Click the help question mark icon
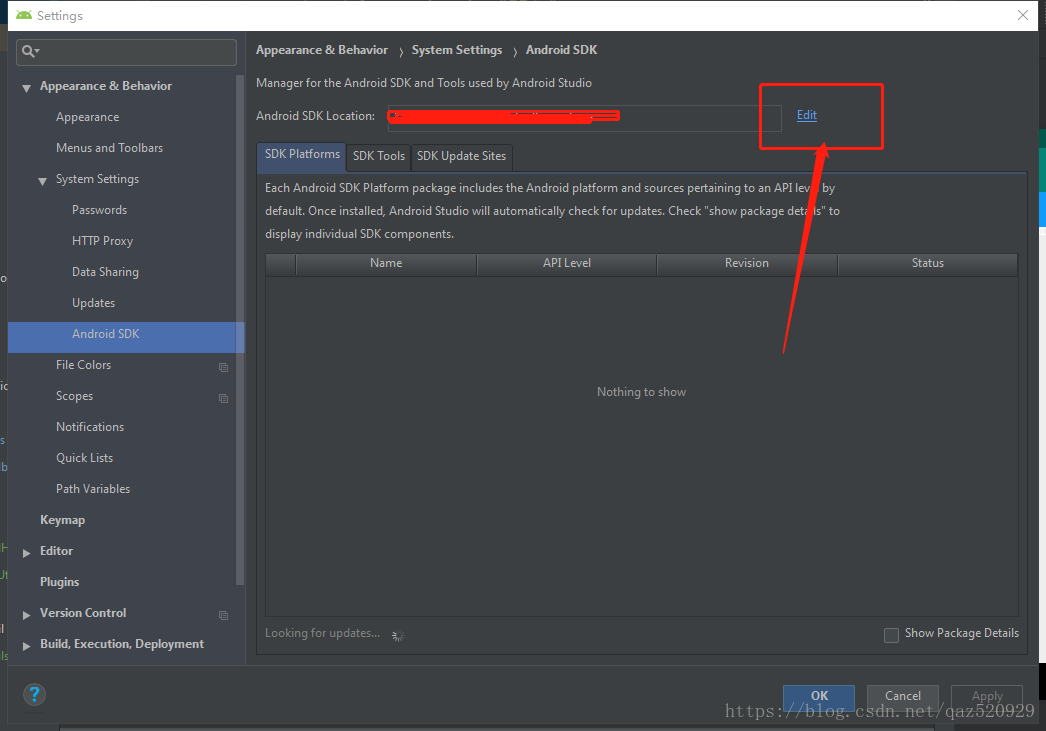Screen dimensions: 1046x731 [x=34, y=695]
